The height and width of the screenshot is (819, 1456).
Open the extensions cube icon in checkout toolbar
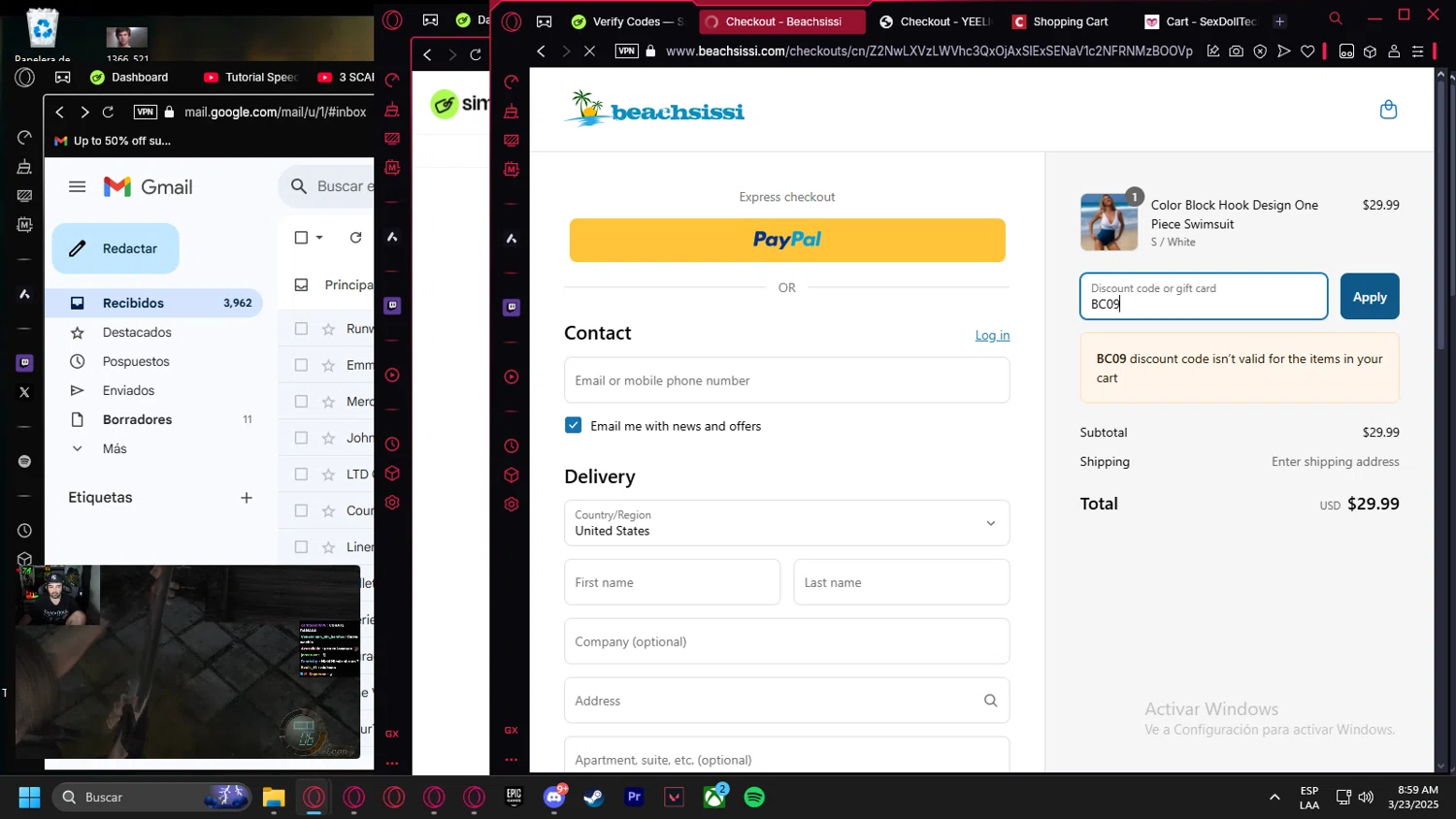[x=1370, y=51]
